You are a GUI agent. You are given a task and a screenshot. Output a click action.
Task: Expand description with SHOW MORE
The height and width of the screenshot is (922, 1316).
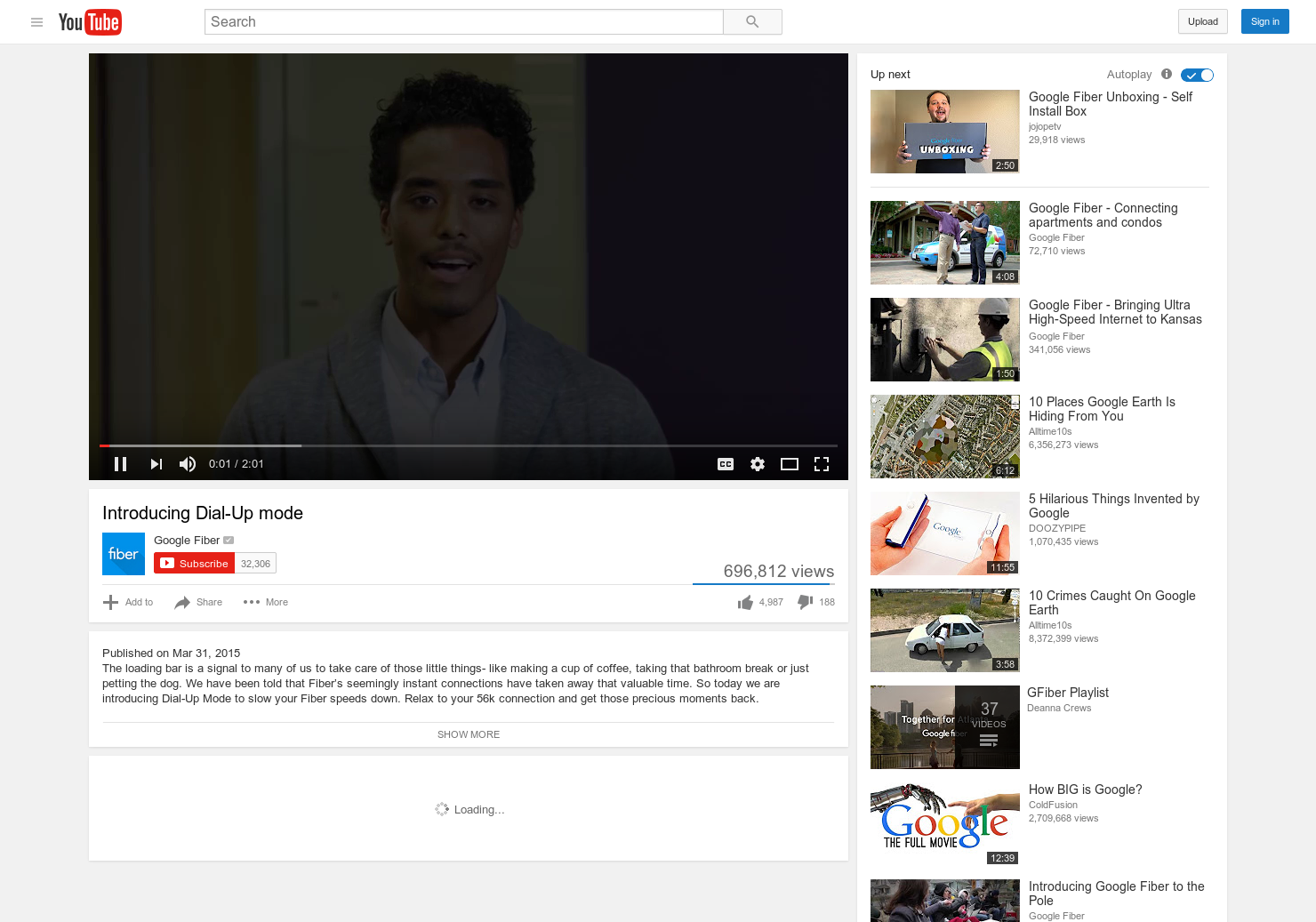tap(469, 734)
